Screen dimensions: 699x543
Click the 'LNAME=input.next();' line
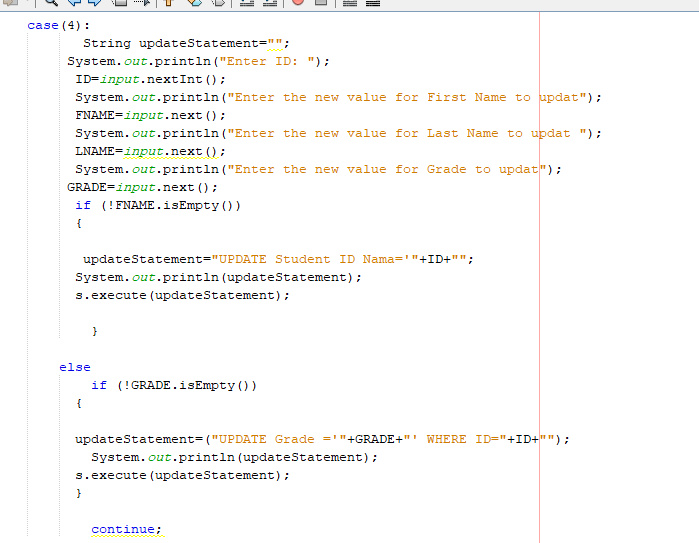point(151,152)
